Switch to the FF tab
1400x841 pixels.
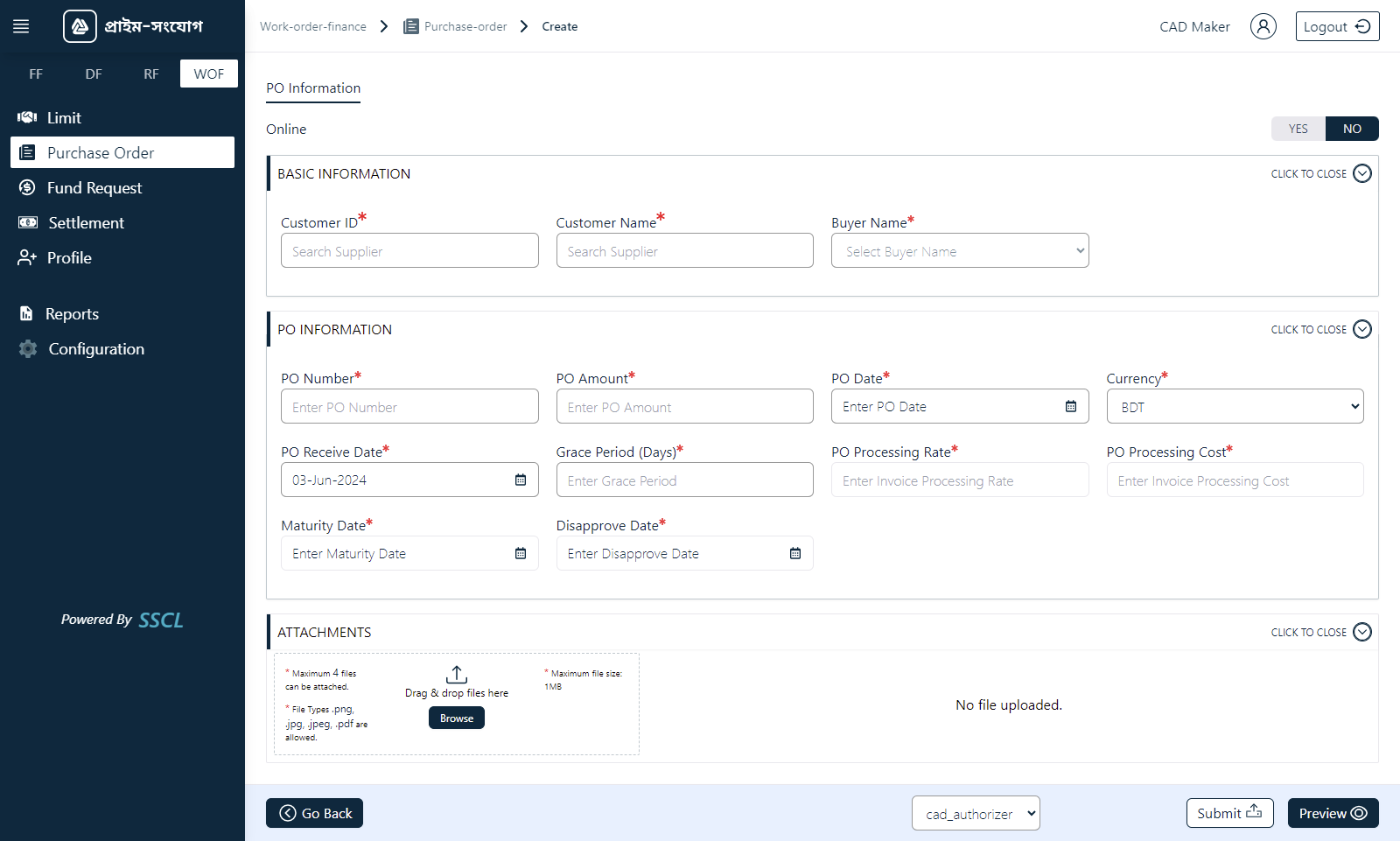coord(36,74)
